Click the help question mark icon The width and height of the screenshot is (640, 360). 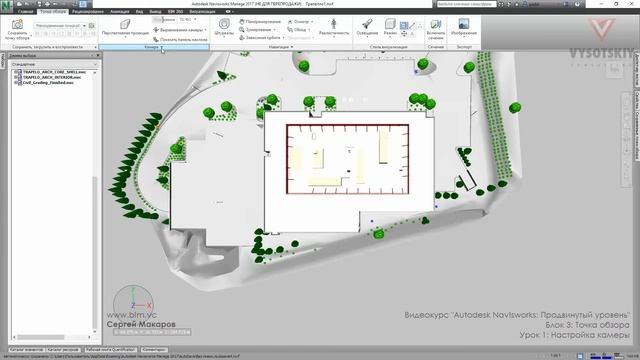pyautogui.click(x=577, y=4)
